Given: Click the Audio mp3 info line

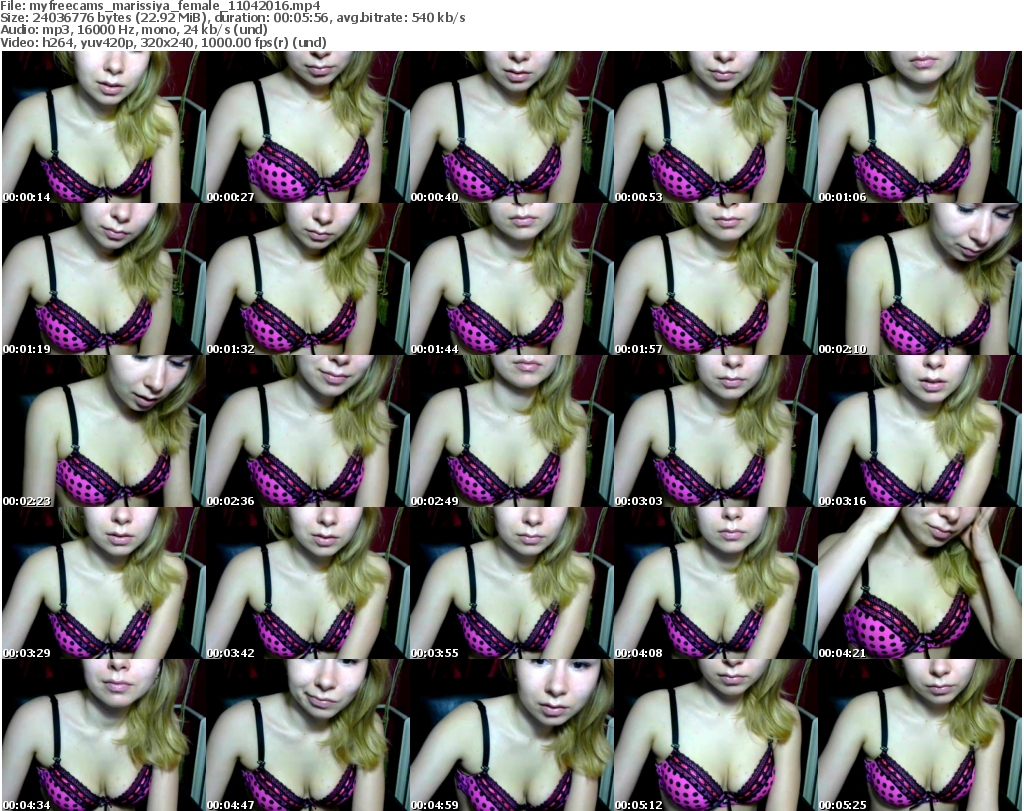Looking at the screenshot, I should (x=135, y=30).
